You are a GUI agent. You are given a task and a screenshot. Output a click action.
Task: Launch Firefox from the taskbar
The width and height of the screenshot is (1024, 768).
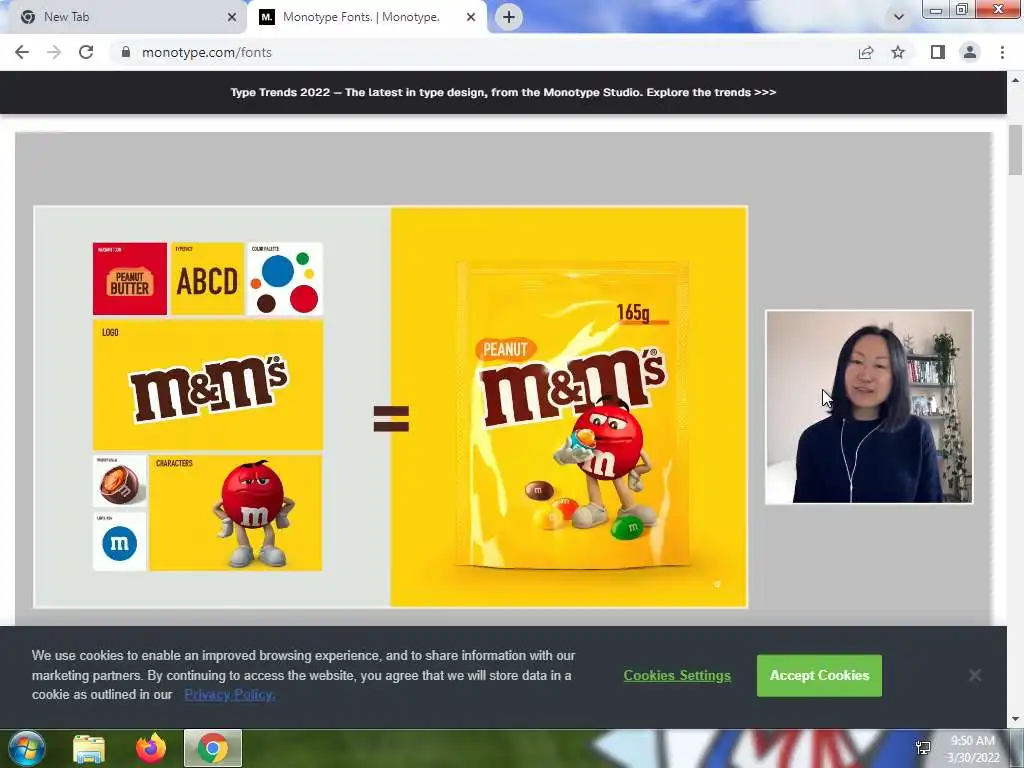click(151, 748)
